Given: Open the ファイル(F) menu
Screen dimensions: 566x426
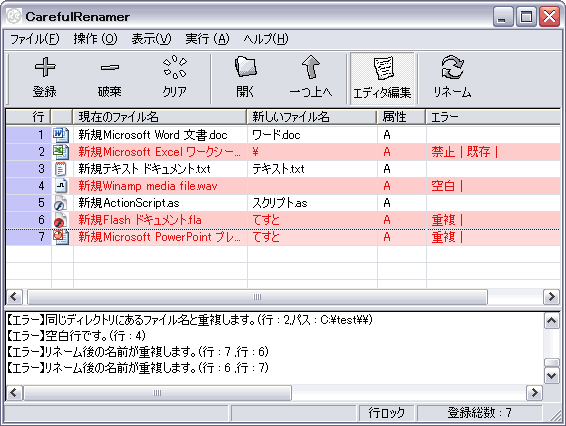Looking at the screenshot, I should point(35,39).
